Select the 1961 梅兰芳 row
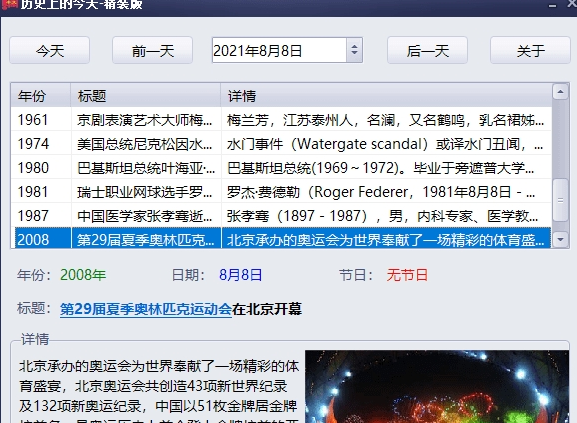Viewport: 577px width, 423px height. (281, 120)
